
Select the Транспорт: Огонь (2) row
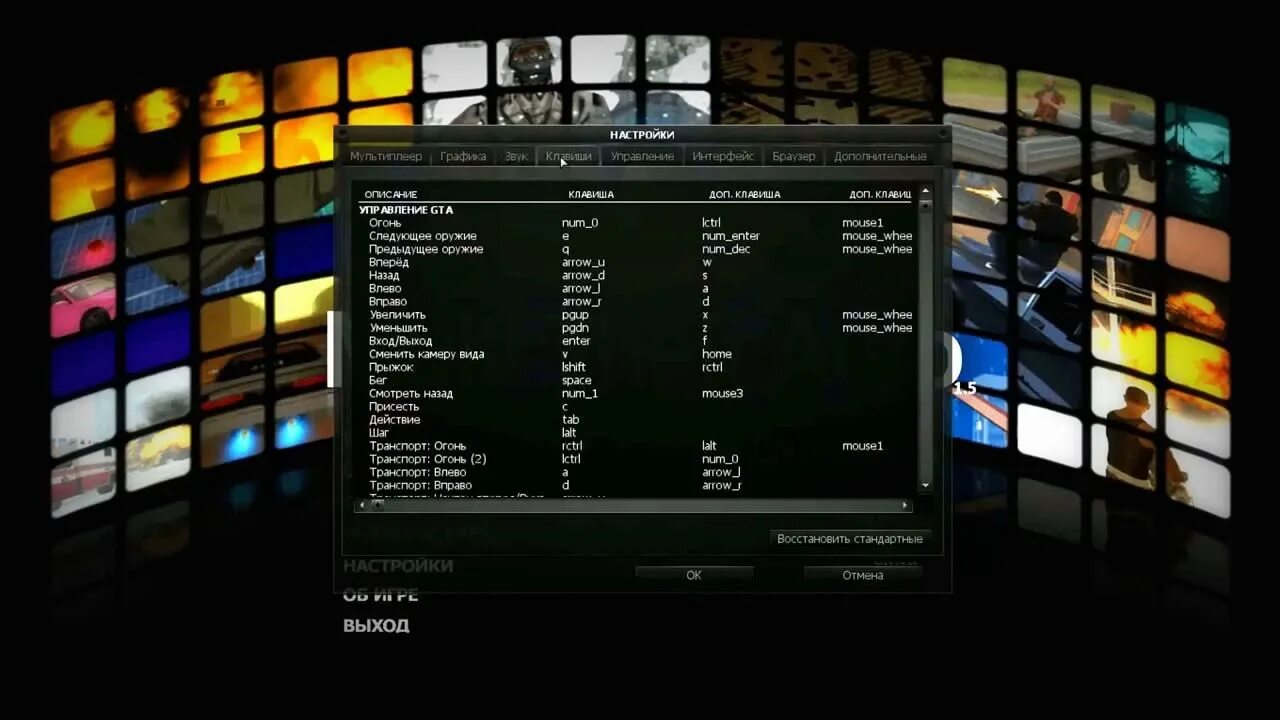636,459
